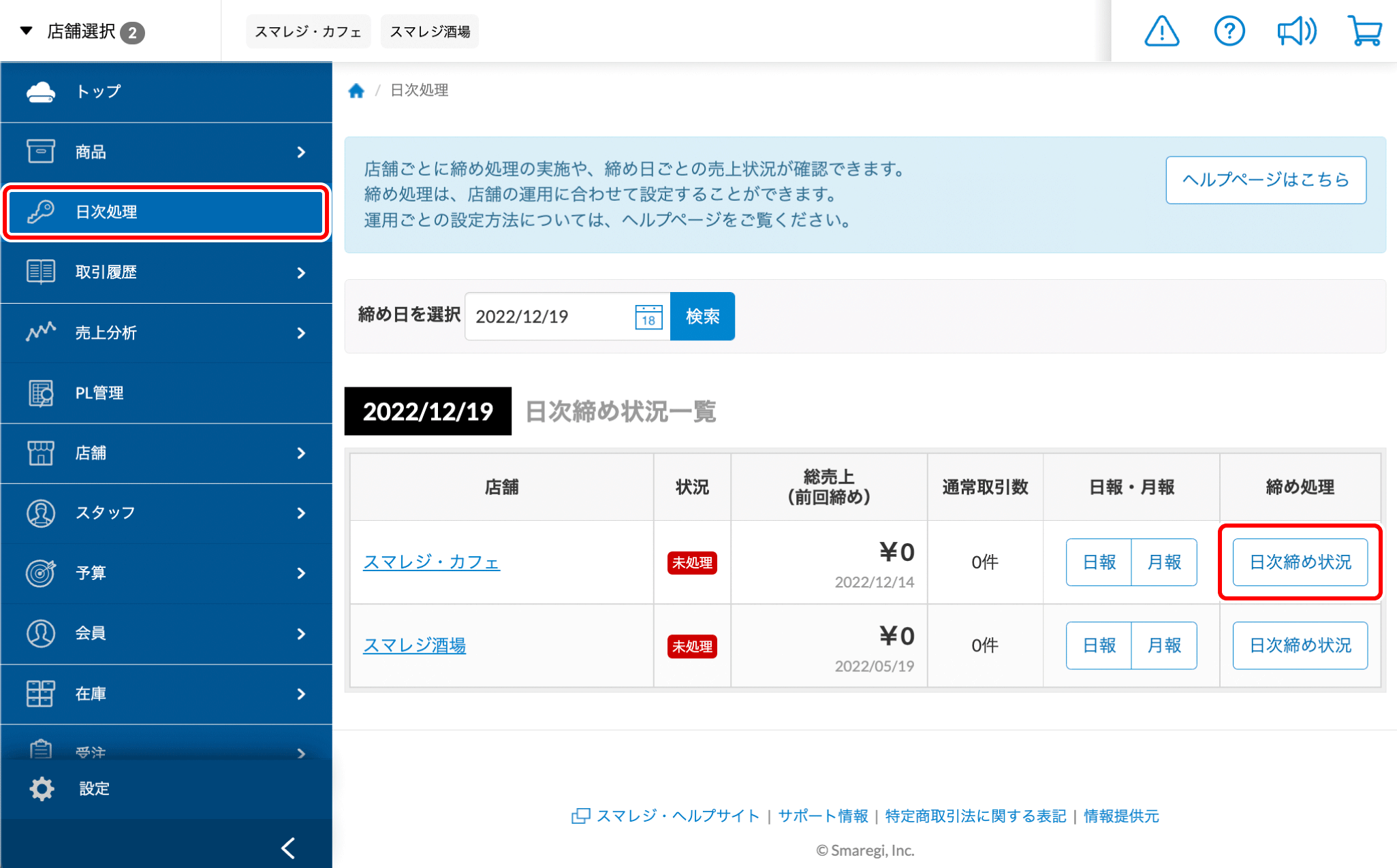The width and height of the screenshot is (1397, 868).
Task: Expand the 店舗 menu chevron
Action: 301,453
